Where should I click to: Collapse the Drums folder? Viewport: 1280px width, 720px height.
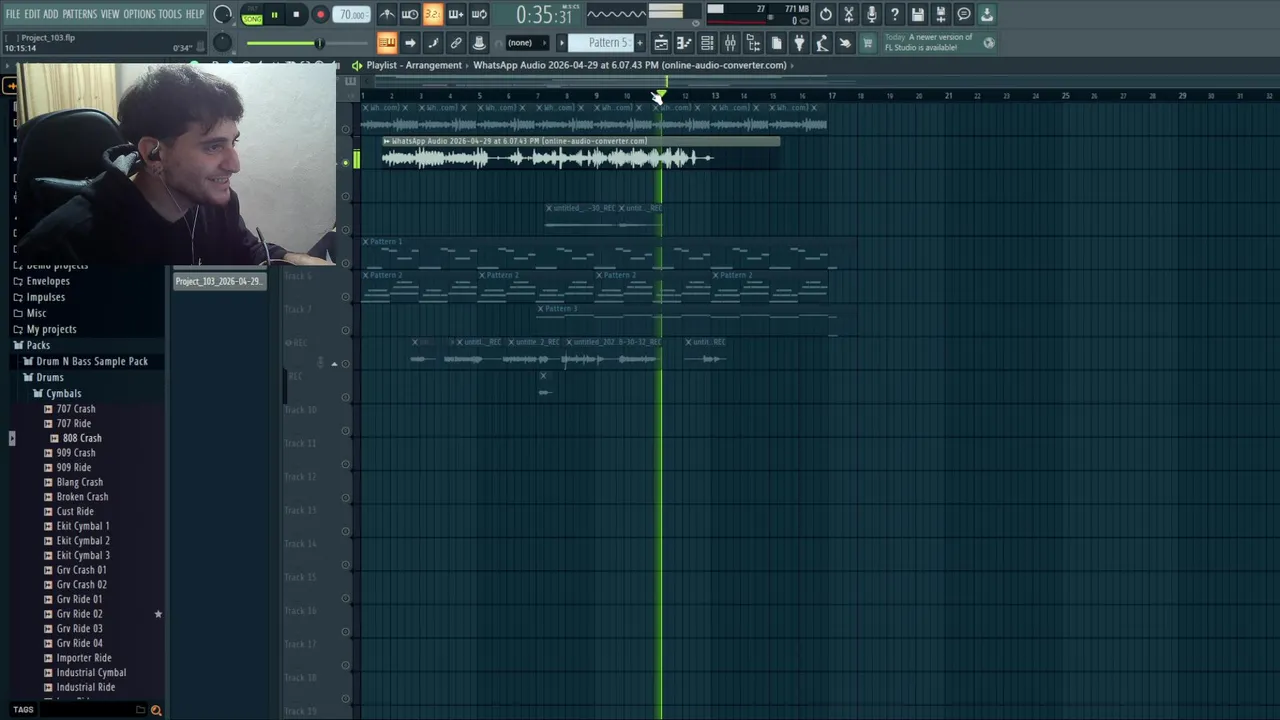pos(49,377)
